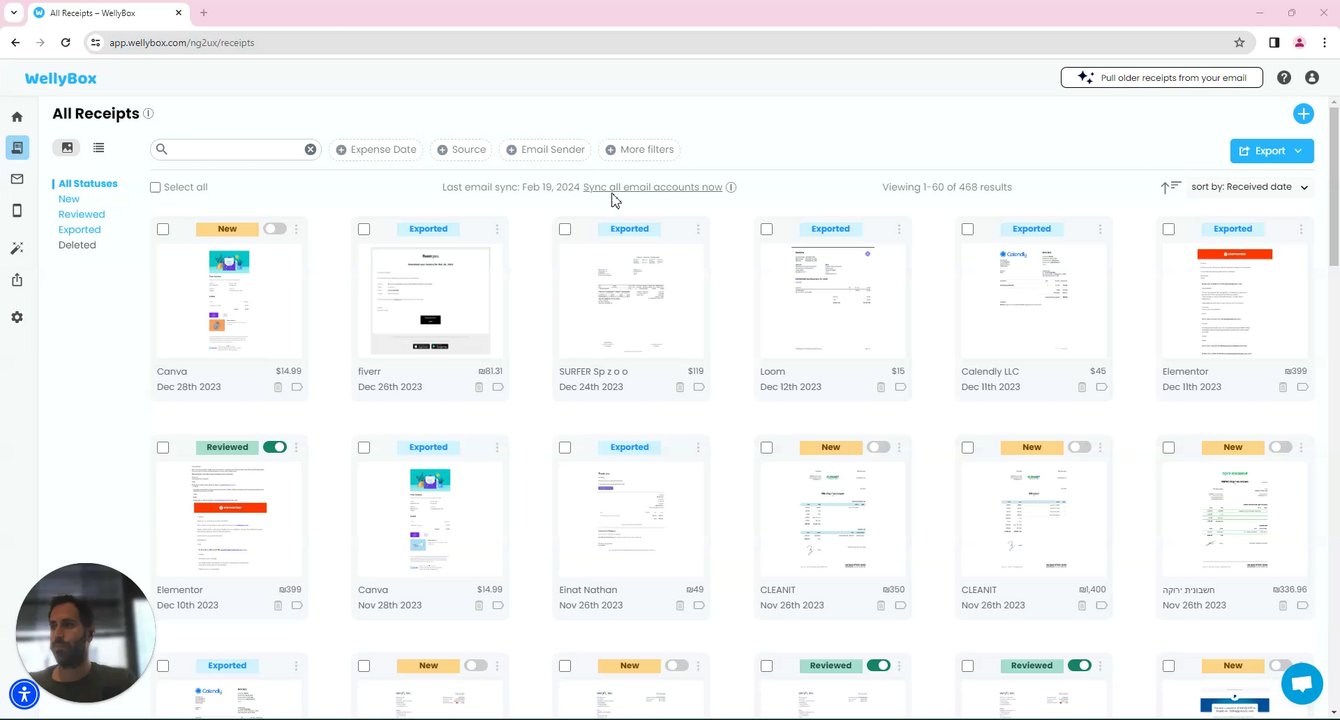Open the chat support bubble

(1302, 684)
